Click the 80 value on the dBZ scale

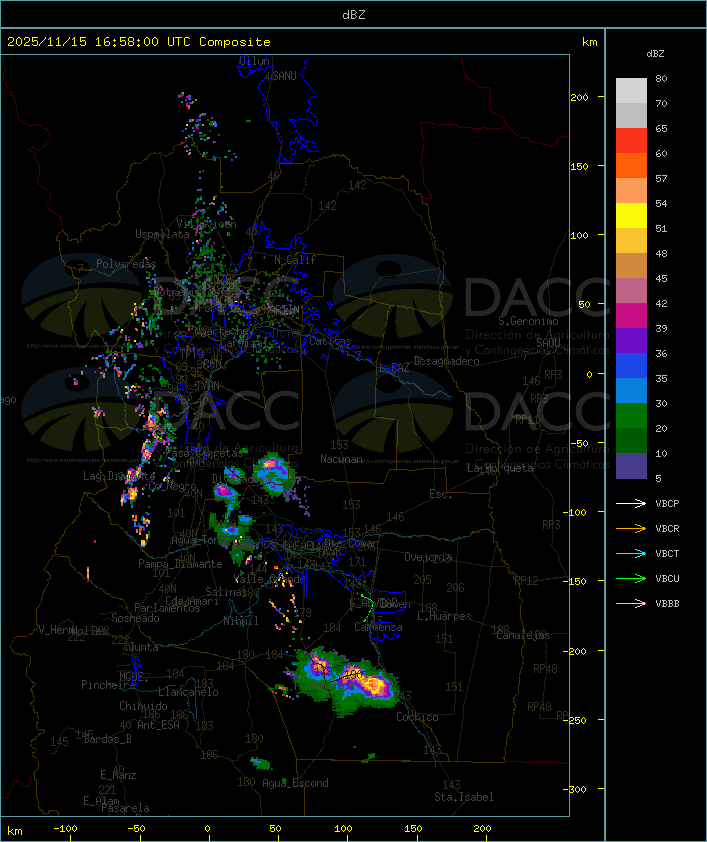point(661,78)
